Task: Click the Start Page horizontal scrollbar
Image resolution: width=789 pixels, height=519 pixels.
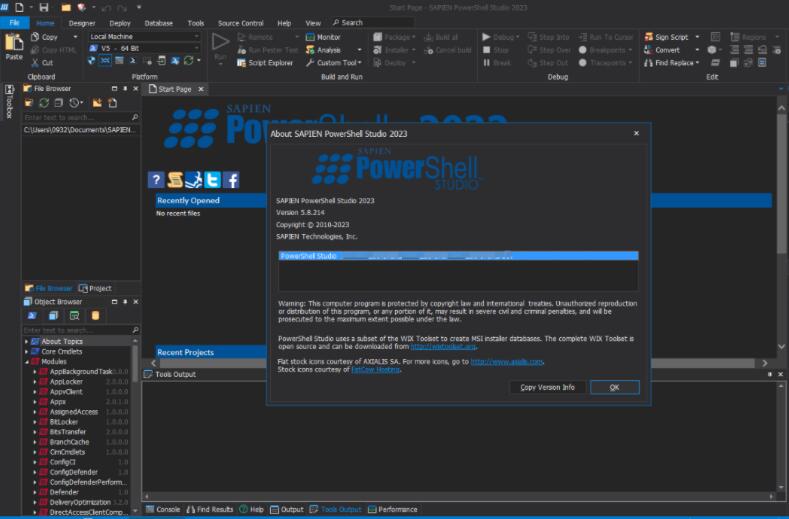Action: click(459, 363)
